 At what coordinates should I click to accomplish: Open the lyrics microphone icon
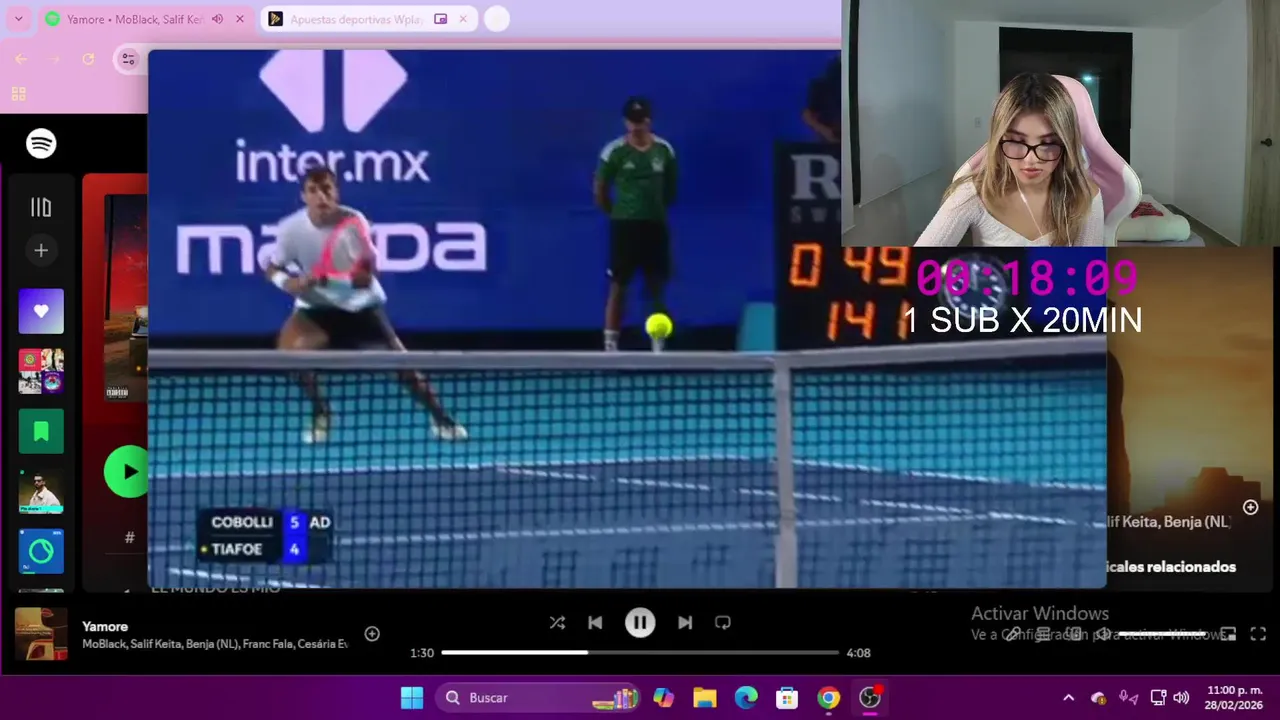tap(1013, 634)
